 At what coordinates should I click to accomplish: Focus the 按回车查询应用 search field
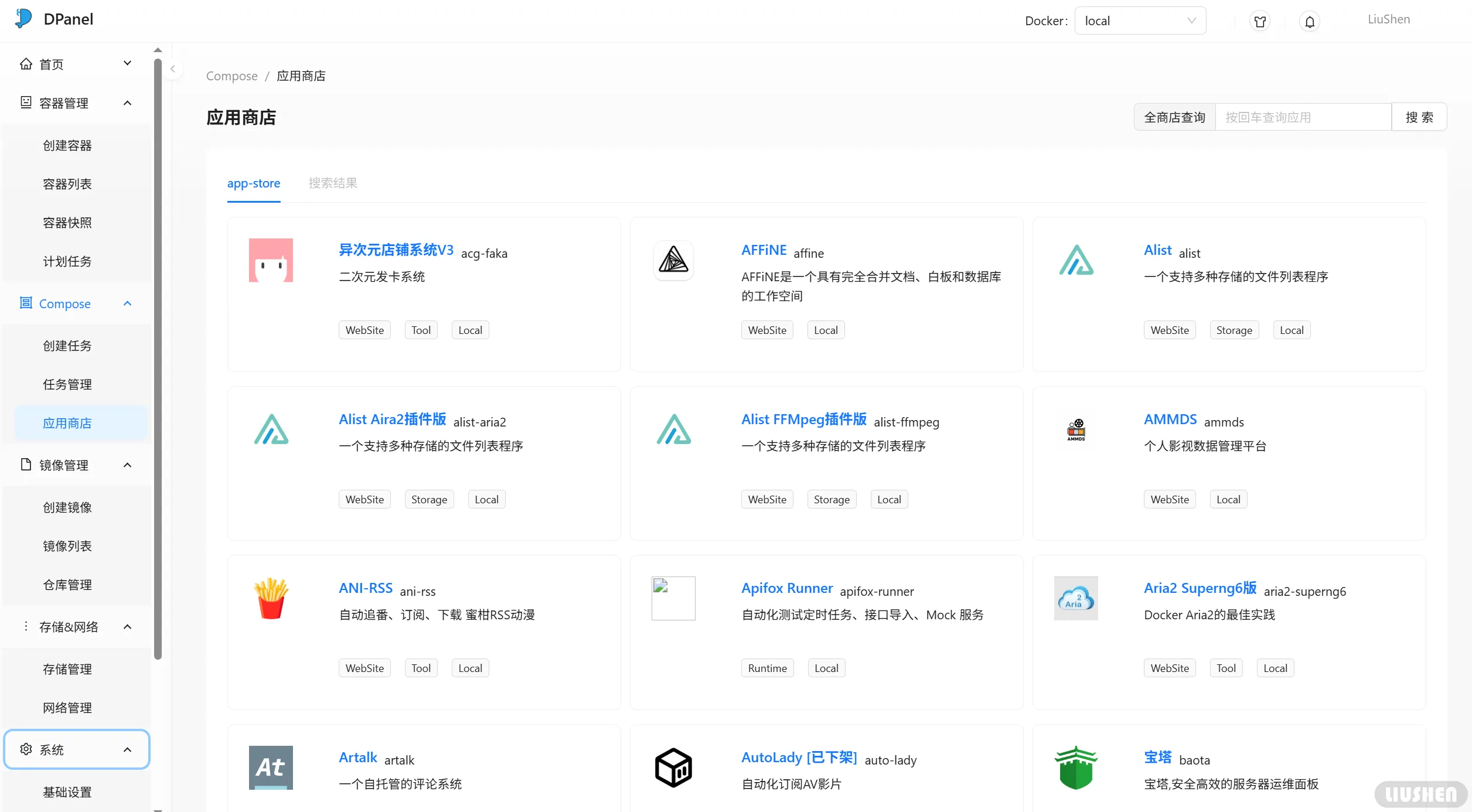pyautogui.click(x=1303, y=117)
